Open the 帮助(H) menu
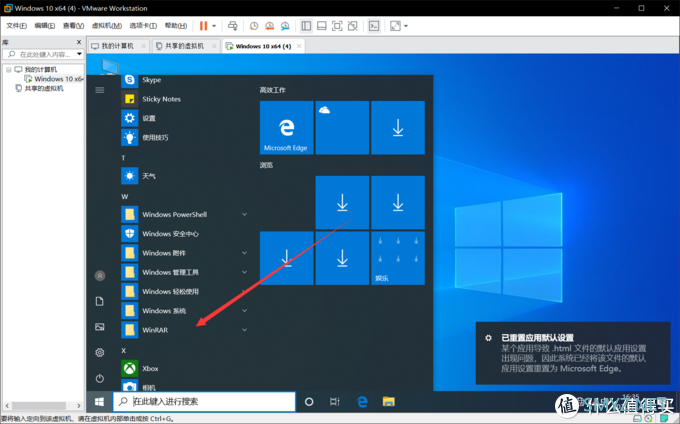Viewport: 680px width, 424px height. coord(176,26)
